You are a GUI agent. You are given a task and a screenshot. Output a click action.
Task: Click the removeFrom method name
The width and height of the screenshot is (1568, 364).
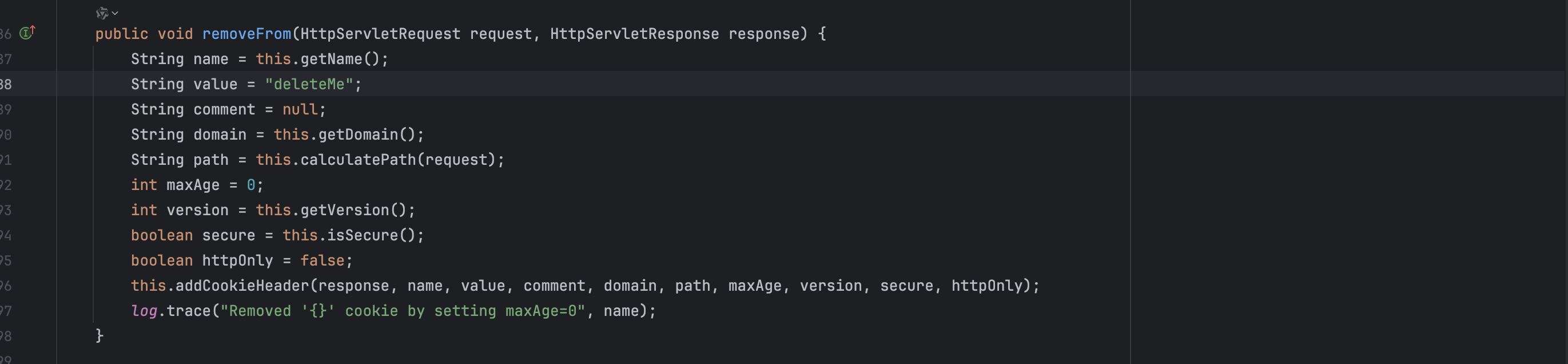pos(246,34)
